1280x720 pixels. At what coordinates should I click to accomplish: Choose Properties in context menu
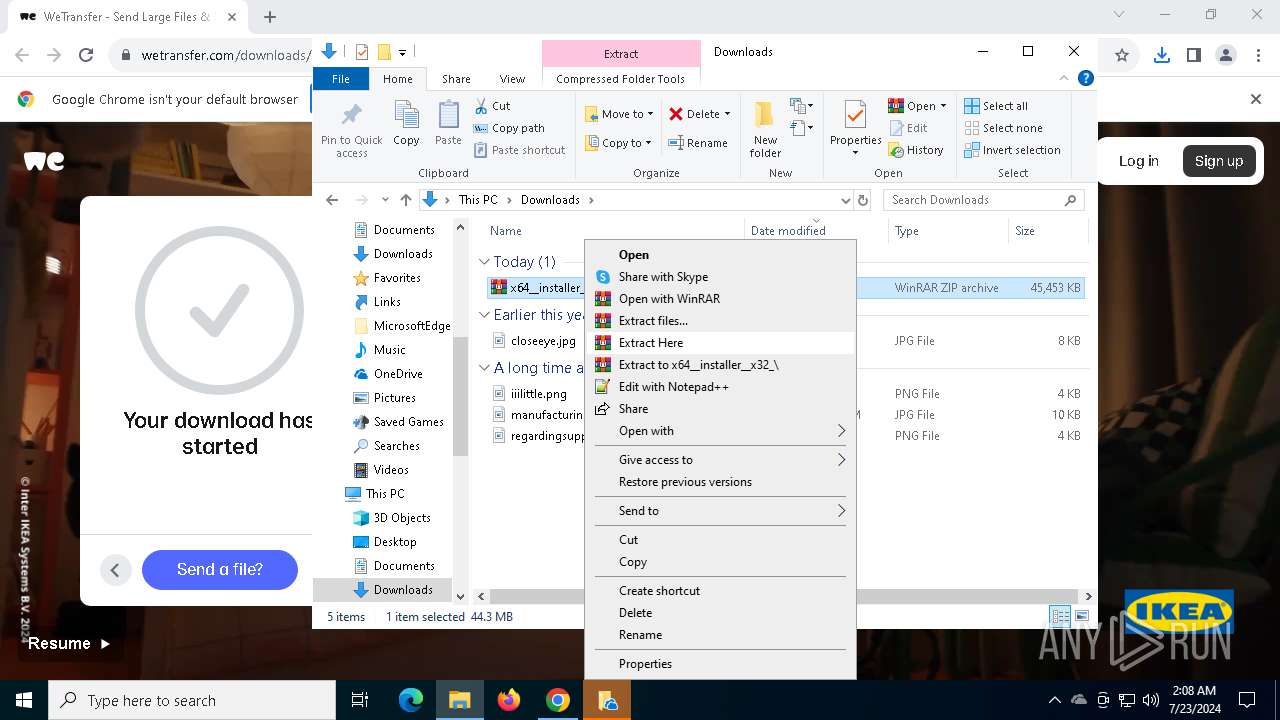click(720, 664)
